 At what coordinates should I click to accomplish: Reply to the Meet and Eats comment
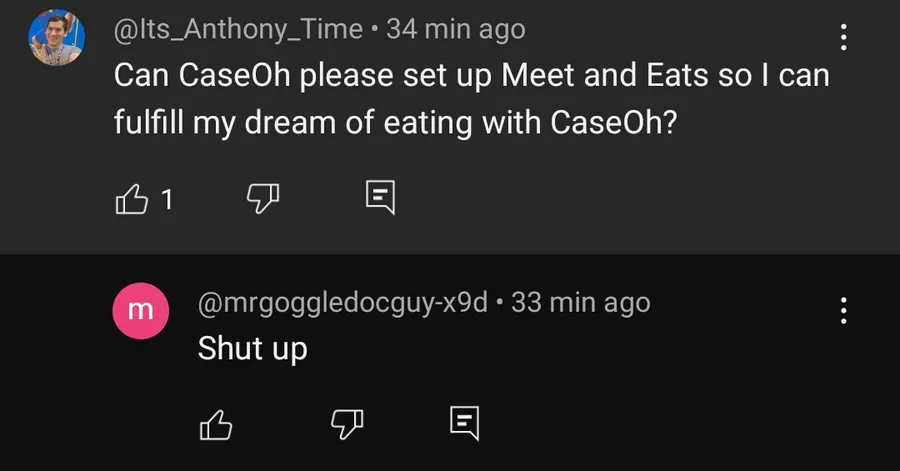click(x=381, y=197)
